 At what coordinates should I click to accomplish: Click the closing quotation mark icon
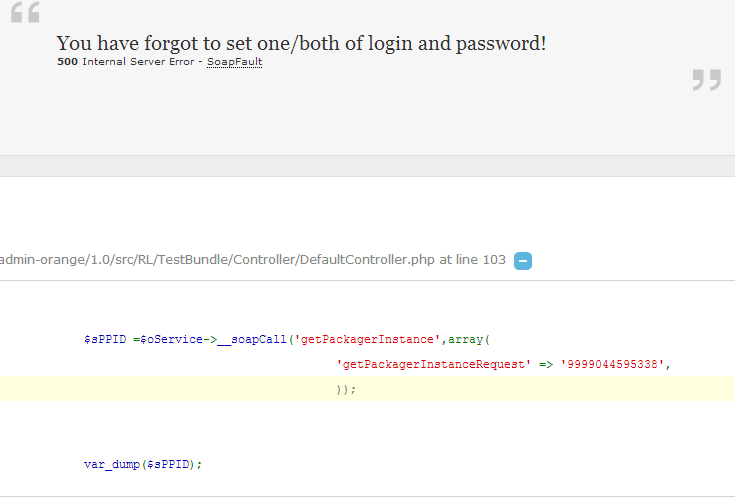706,80
